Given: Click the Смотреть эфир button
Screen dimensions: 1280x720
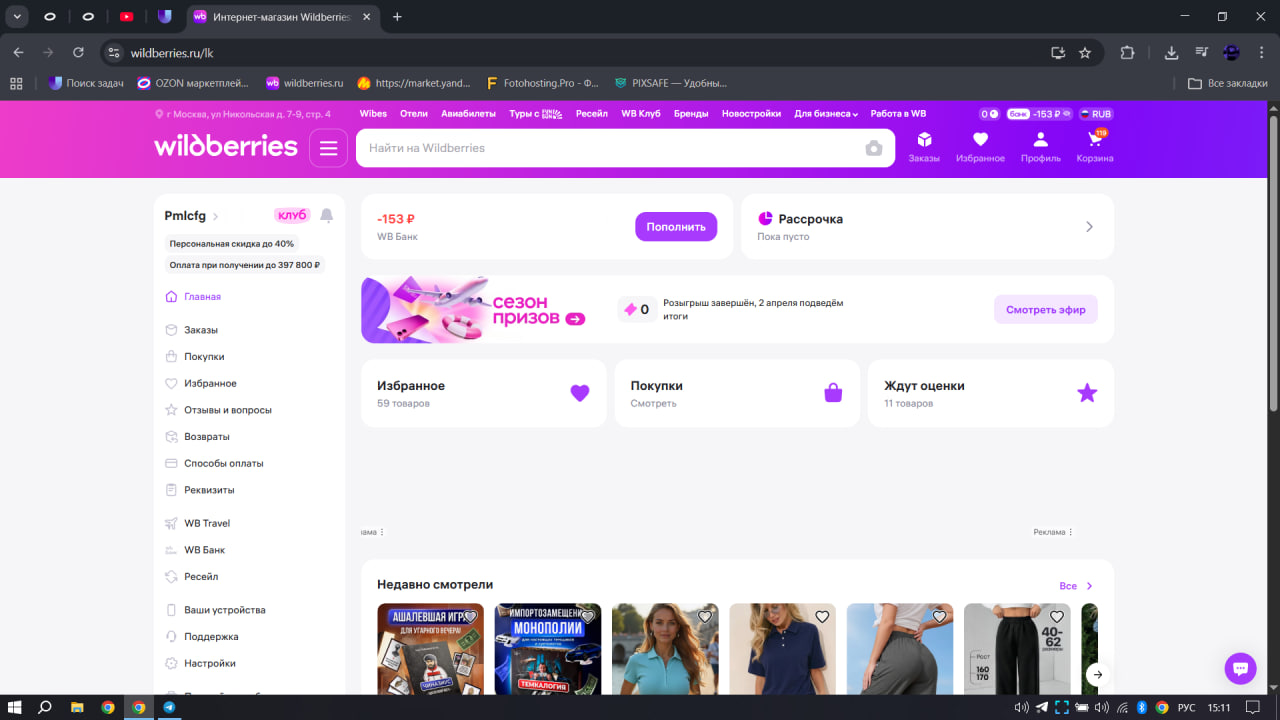Looking at the screenshot, I should (x=1046, y=310).
